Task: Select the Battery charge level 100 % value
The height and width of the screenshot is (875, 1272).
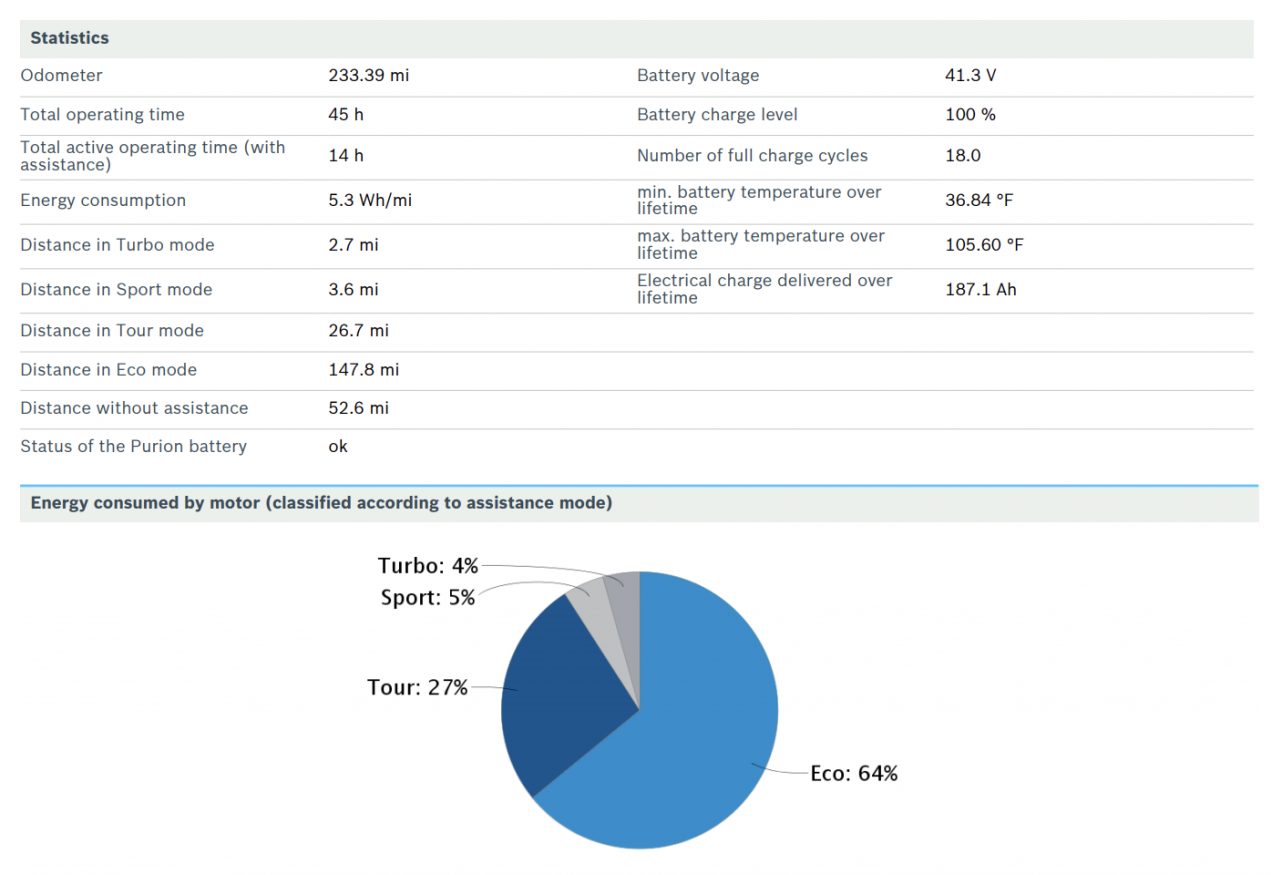Action: pos(970,115)
